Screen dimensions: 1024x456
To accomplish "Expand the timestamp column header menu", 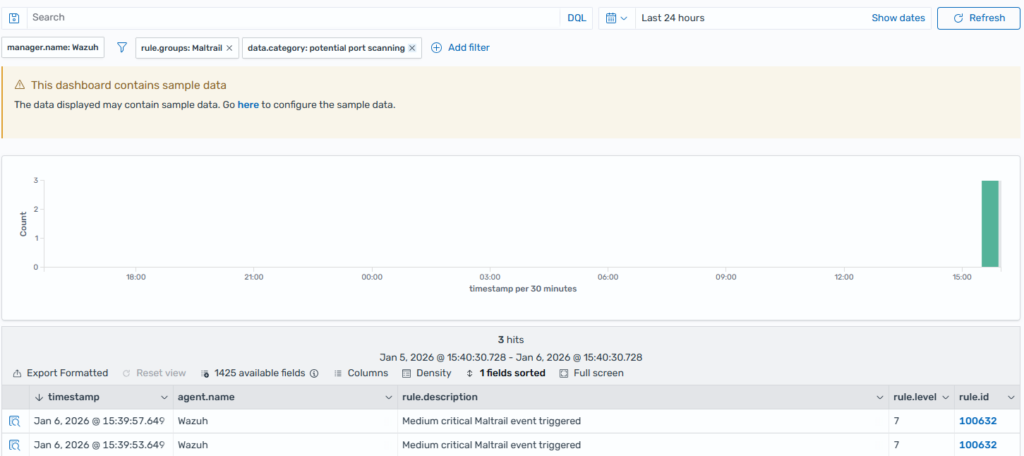I will (x=162, y=397).
